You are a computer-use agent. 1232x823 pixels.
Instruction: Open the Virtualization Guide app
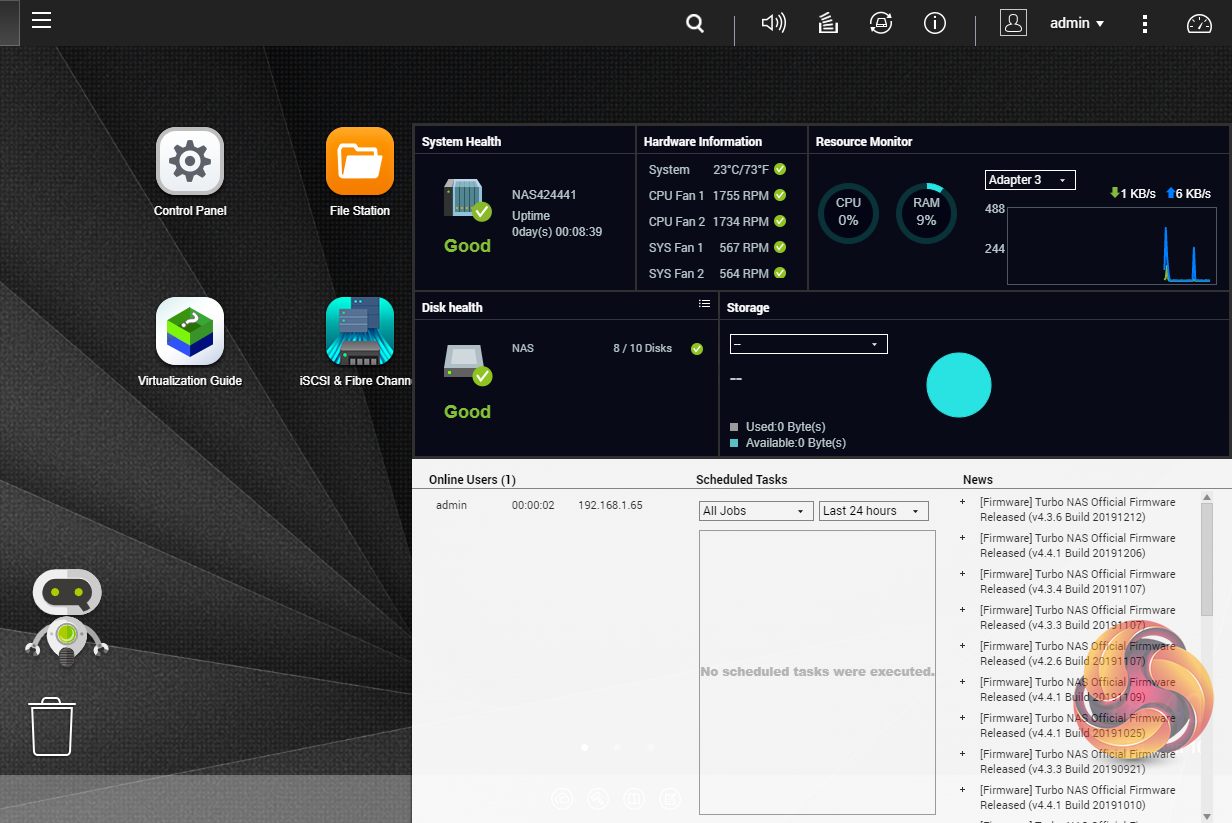coord(190,332)
